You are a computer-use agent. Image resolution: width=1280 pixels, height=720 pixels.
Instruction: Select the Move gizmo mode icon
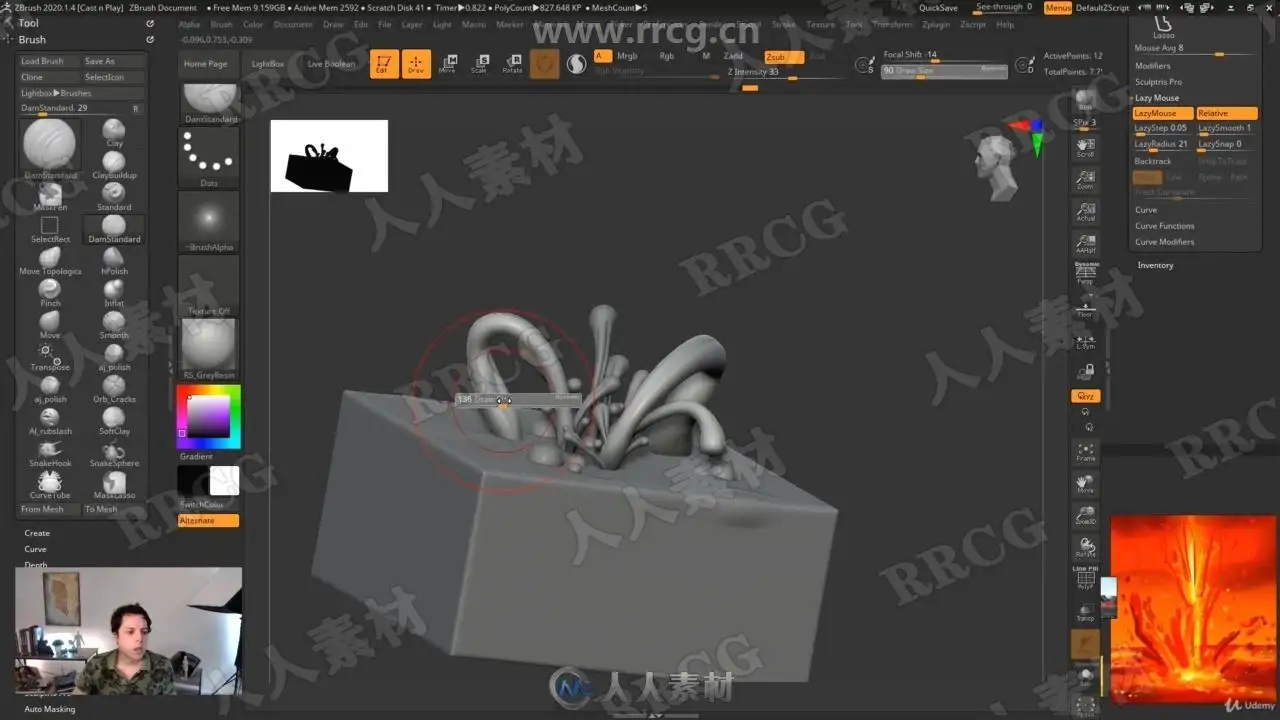[448, 64]
